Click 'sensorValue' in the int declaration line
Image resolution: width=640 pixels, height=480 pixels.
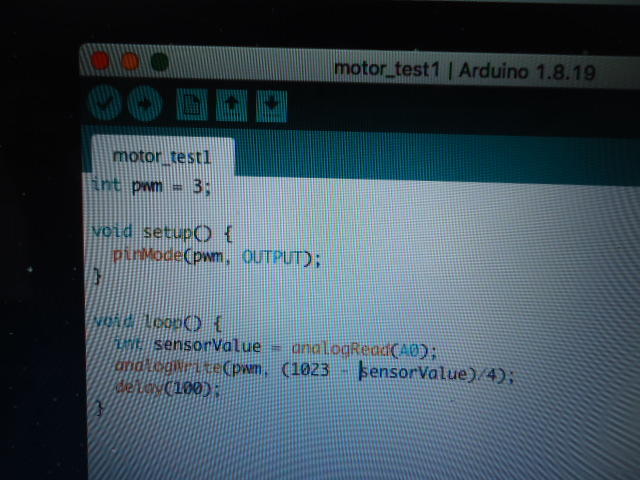pos(207,345)
